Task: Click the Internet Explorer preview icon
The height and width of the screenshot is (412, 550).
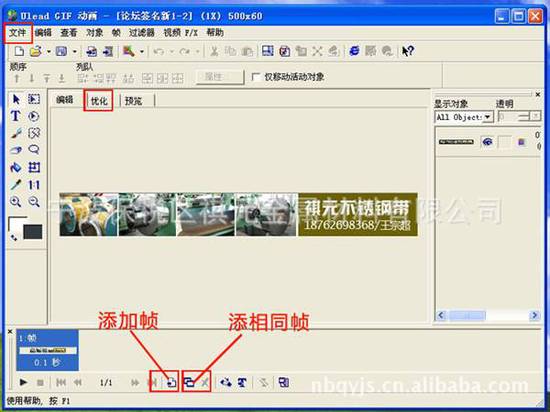Action: coord(354,51)
